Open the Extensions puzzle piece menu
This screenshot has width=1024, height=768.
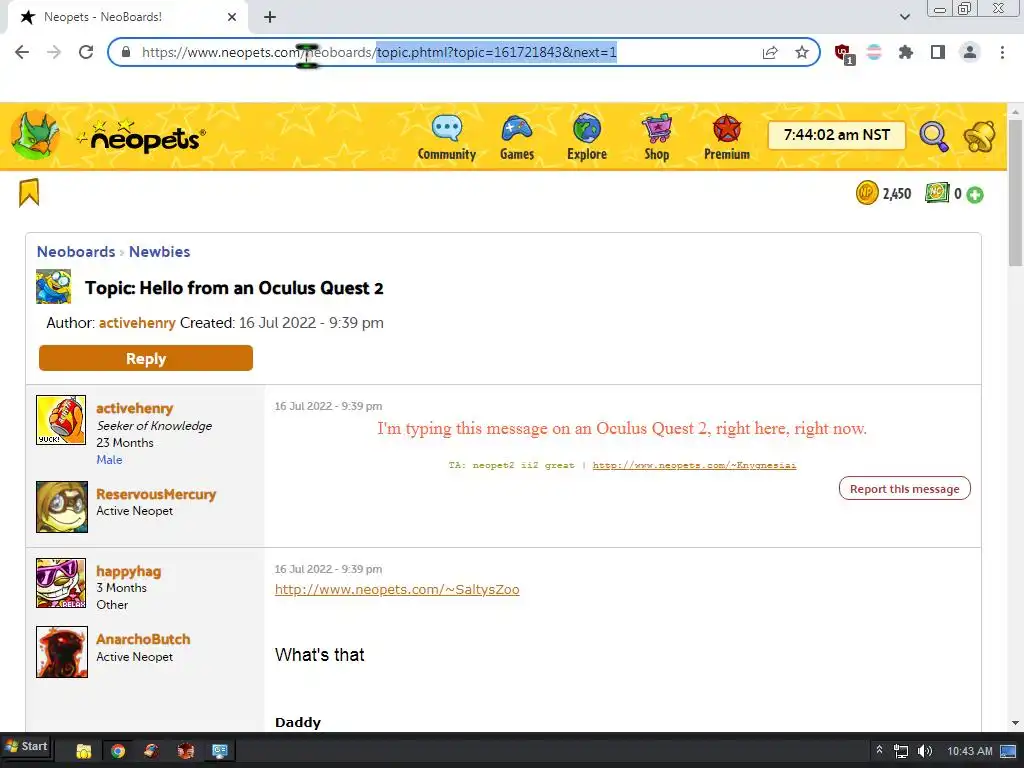[905, 52]
